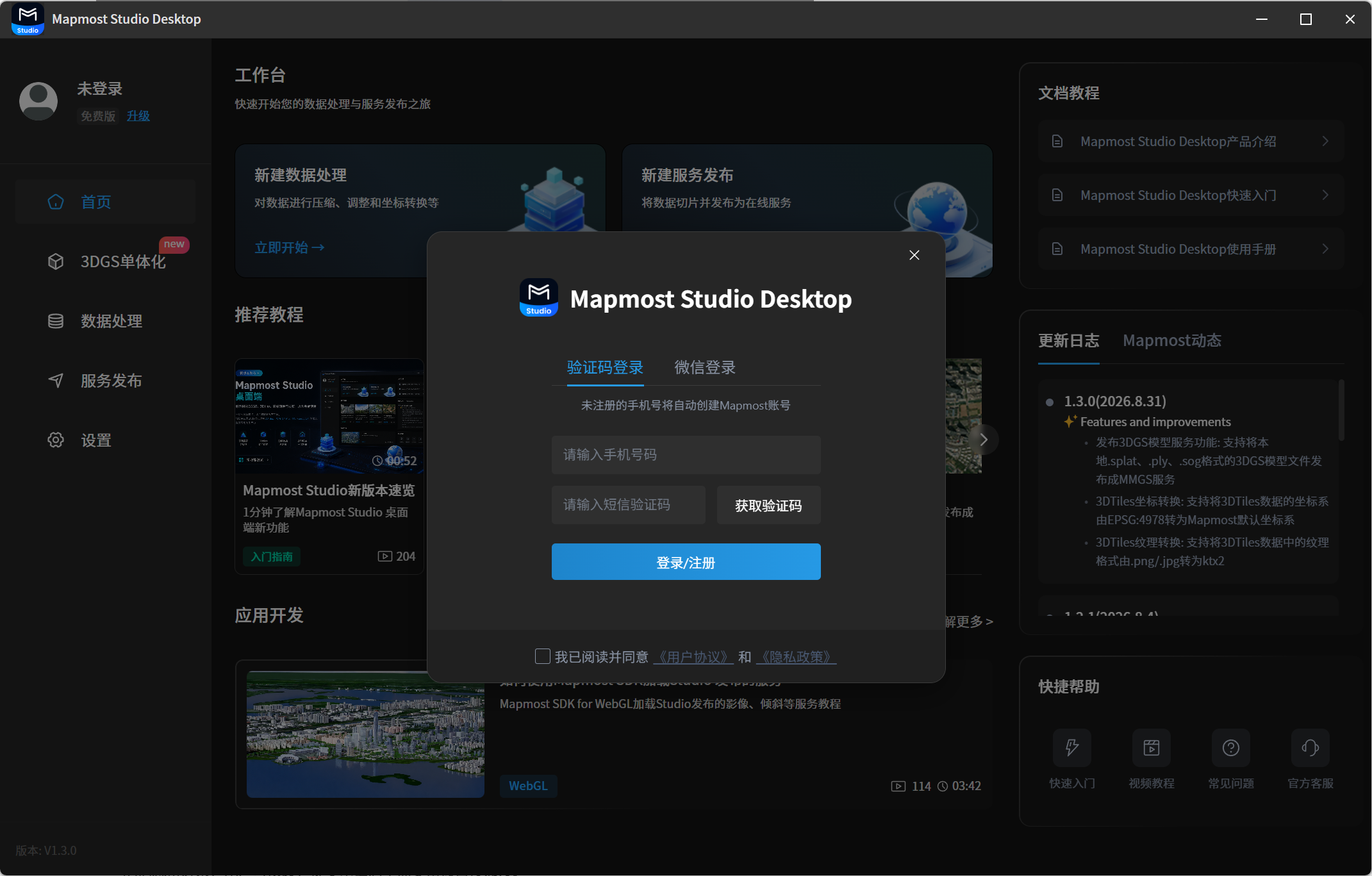Click the 快速入门 lightning icon
The width and height of the screenshot is (1372, 876).
click(x=1072, y=747)
